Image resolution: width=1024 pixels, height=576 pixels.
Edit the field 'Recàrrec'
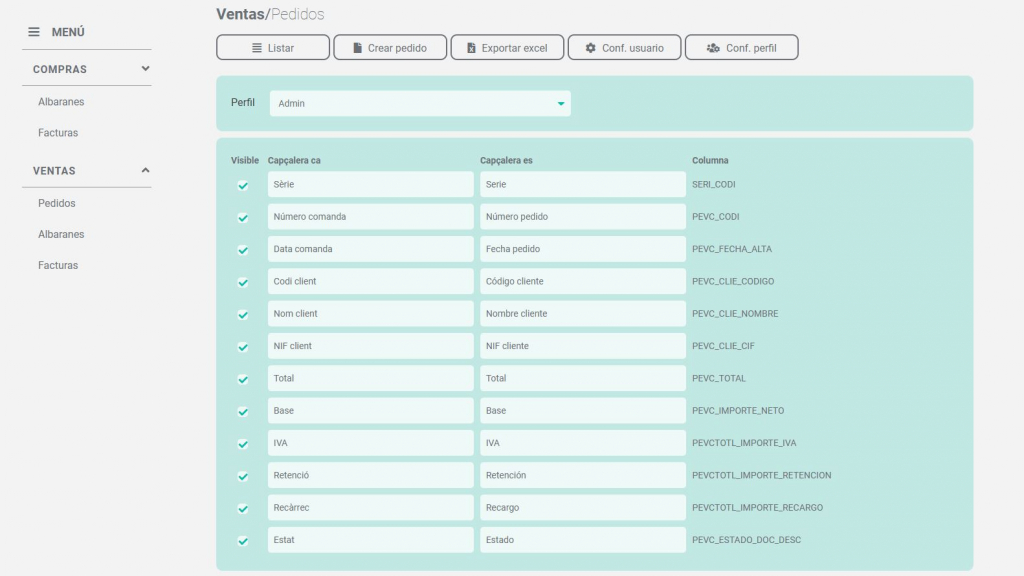(370, 507)
